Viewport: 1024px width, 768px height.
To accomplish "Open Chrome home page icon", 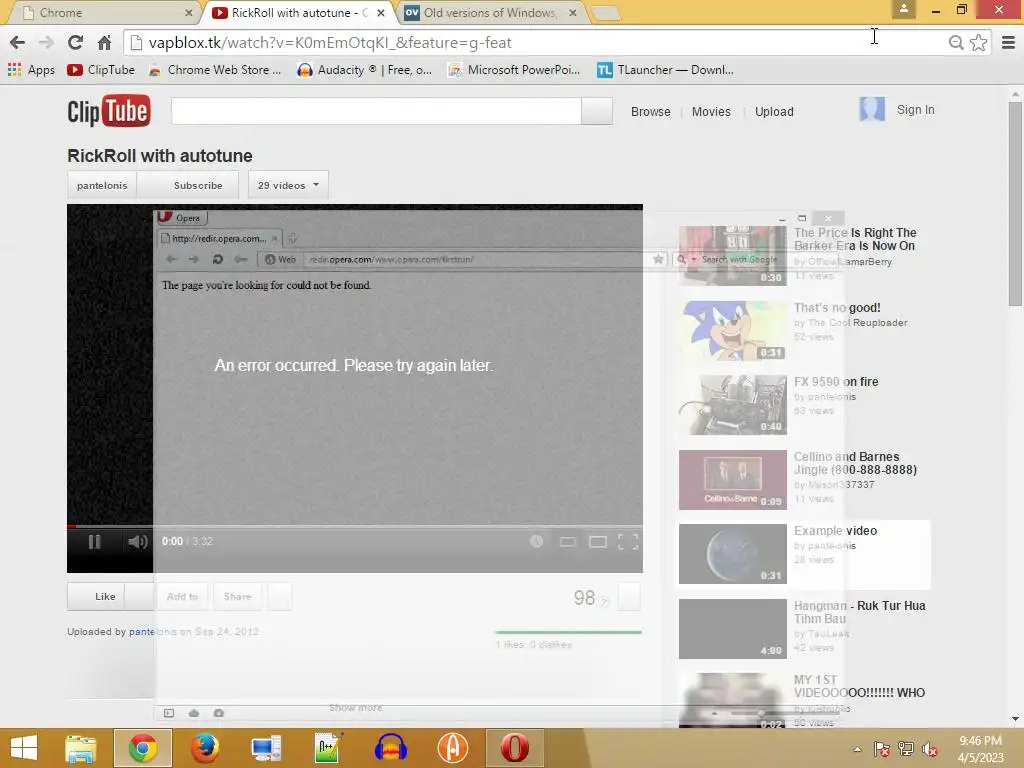I will (104, 42).
